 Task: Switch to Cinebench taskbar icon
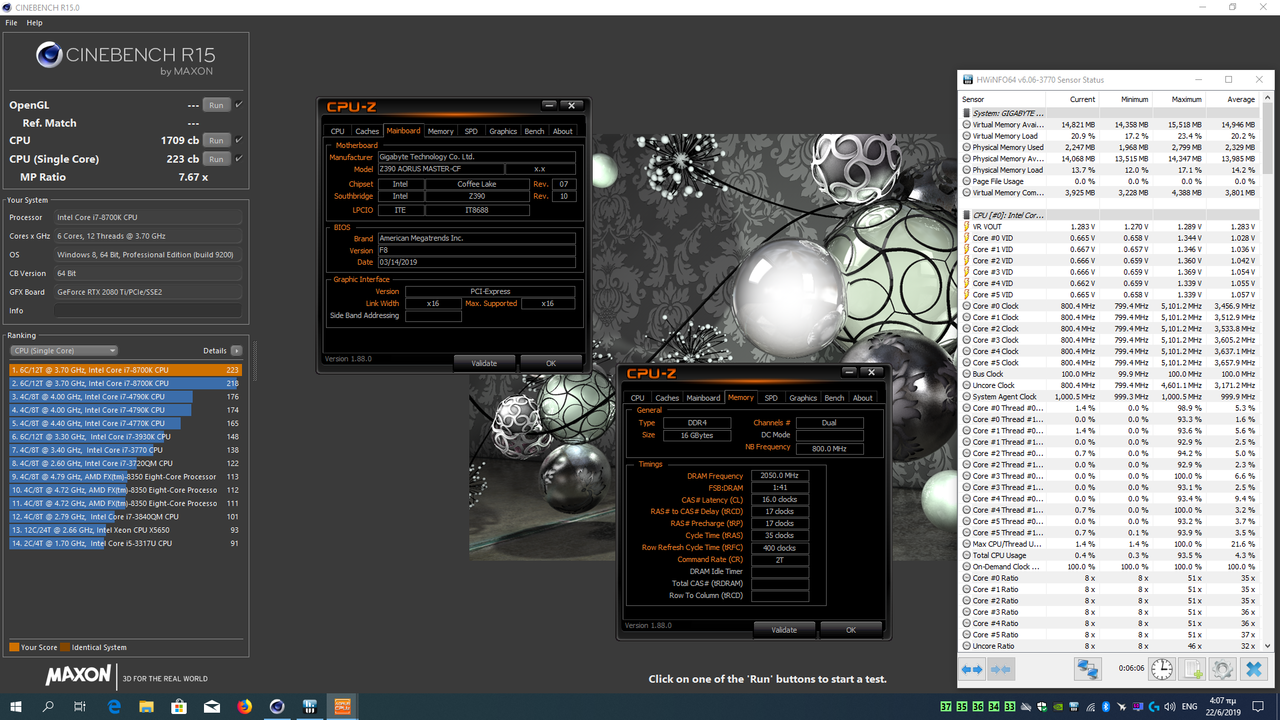click(x=277, y=706)
